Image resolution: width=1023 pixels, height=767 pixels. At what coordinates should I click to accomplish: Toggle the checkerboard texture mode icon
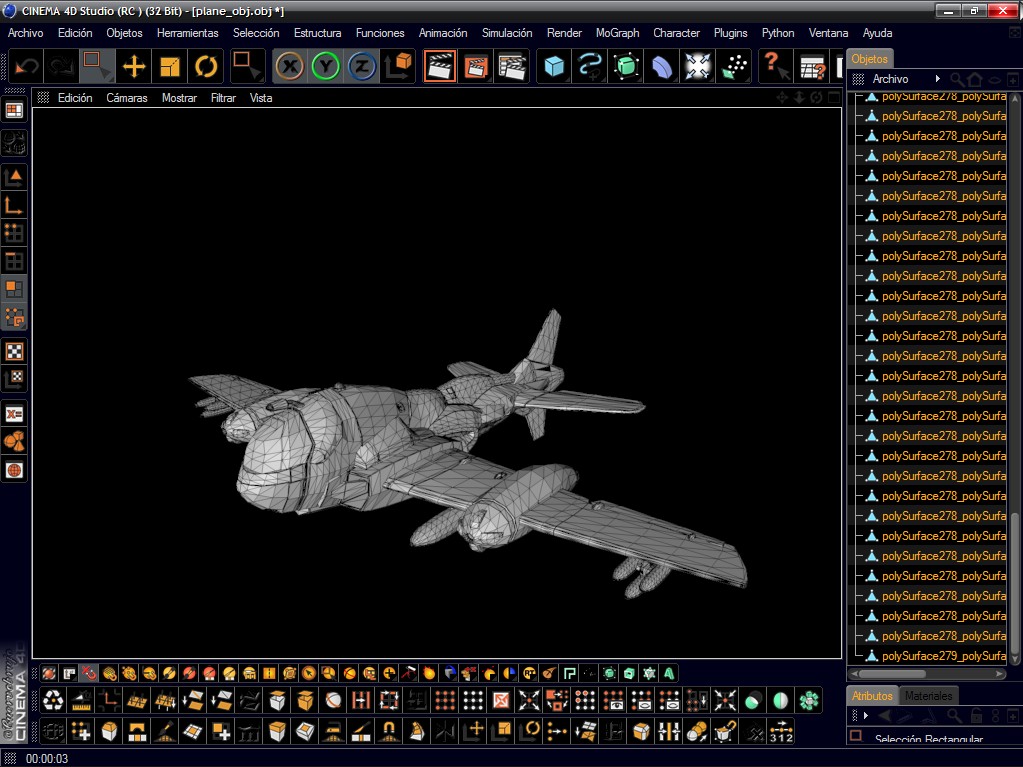14,352
